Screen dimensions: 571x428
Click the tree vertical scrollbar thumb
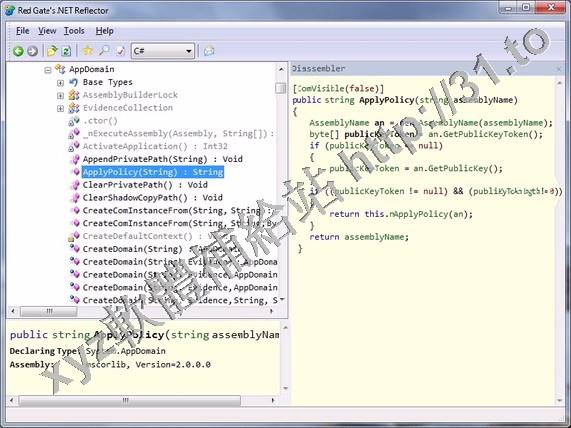tap(280, 88)
